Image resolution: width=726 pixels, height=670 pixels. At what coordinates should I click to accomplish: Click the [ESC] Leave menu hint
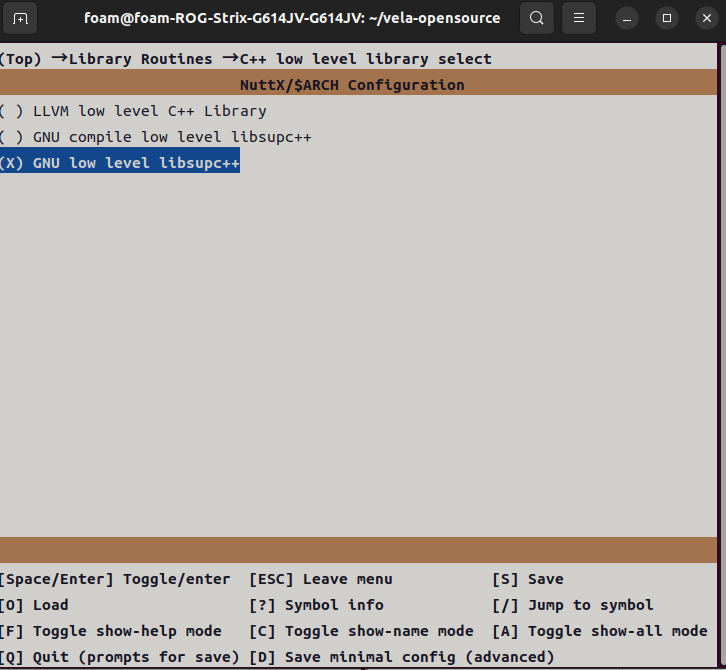[321, 579]
